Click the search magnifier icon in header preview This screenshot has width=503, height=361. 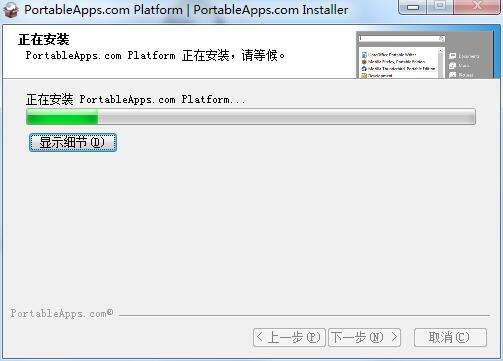coord(442,39)
